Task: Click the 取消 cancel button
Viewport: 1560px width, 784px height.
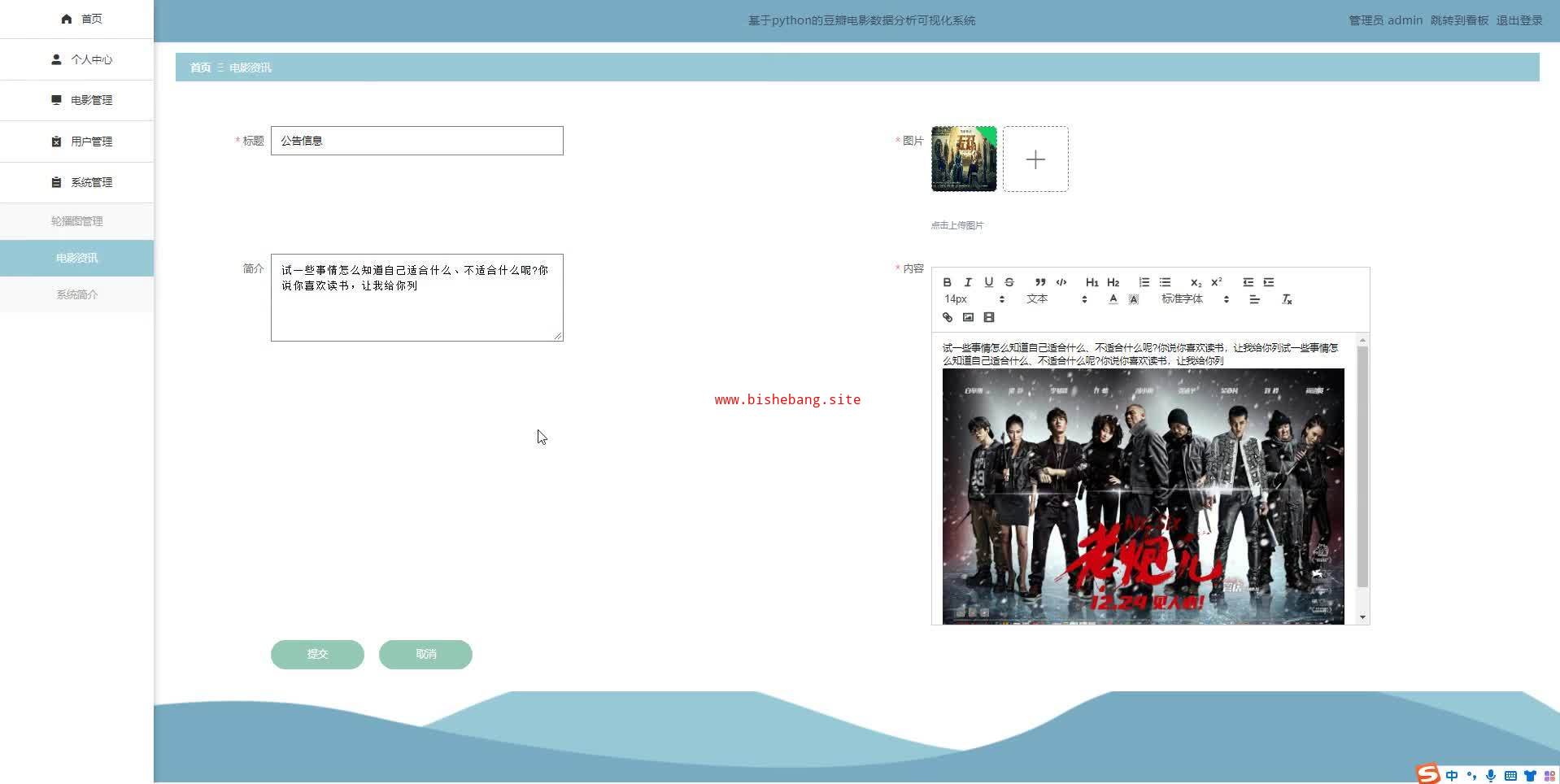Action: pos(425,654)
